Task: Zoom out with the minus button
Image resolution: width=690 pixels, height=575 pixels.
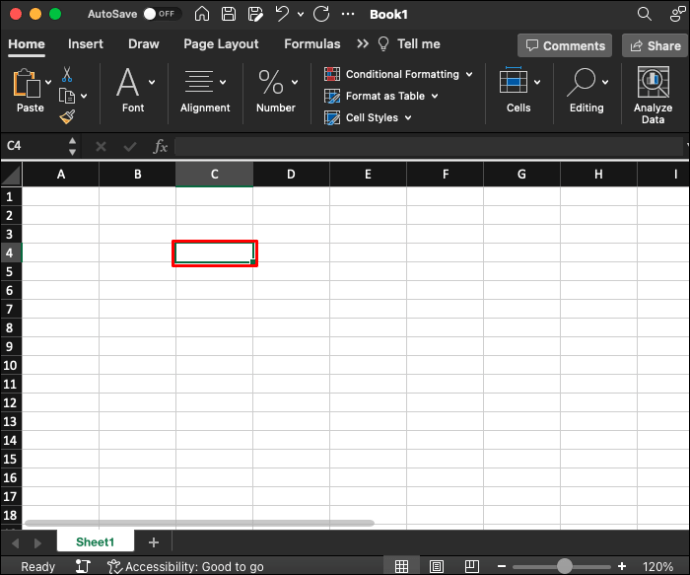Action: coord(502,566)
